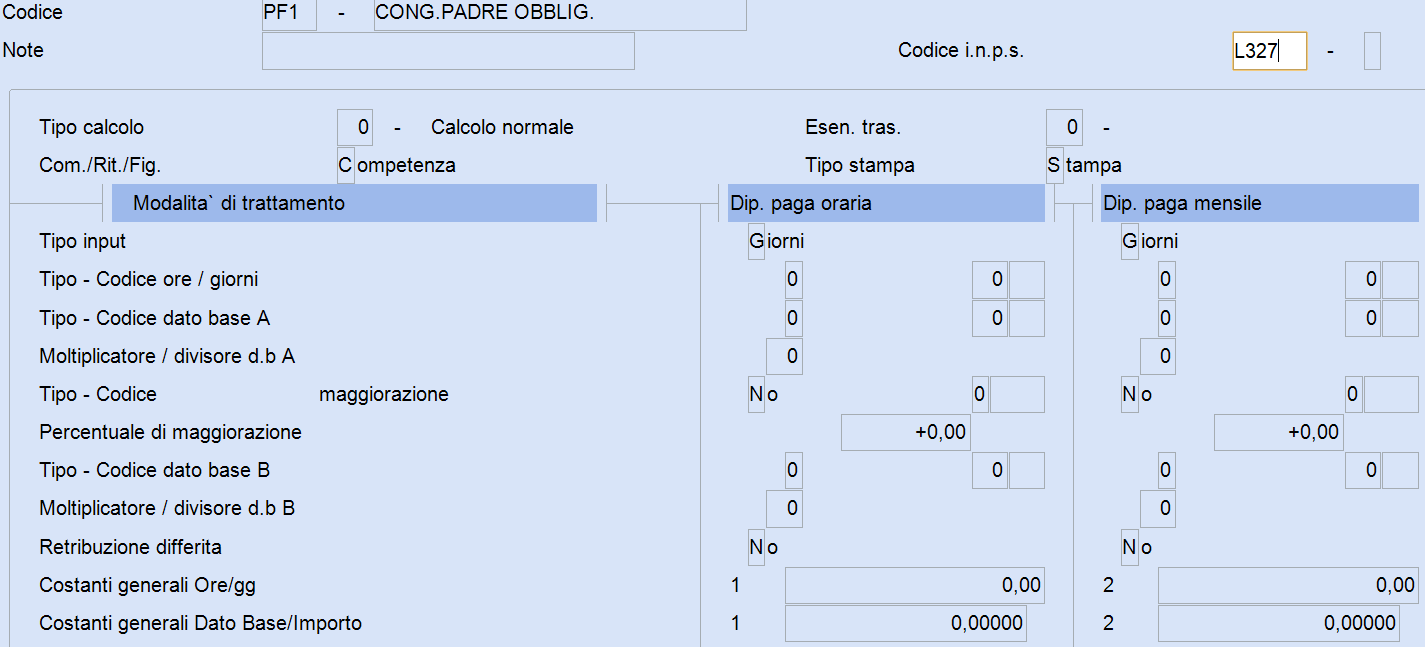The width and height of the screenshot is (1425, 647).
Task: Click the Com./Rit./Fig. field showing C
Action: tap(346, 165)
